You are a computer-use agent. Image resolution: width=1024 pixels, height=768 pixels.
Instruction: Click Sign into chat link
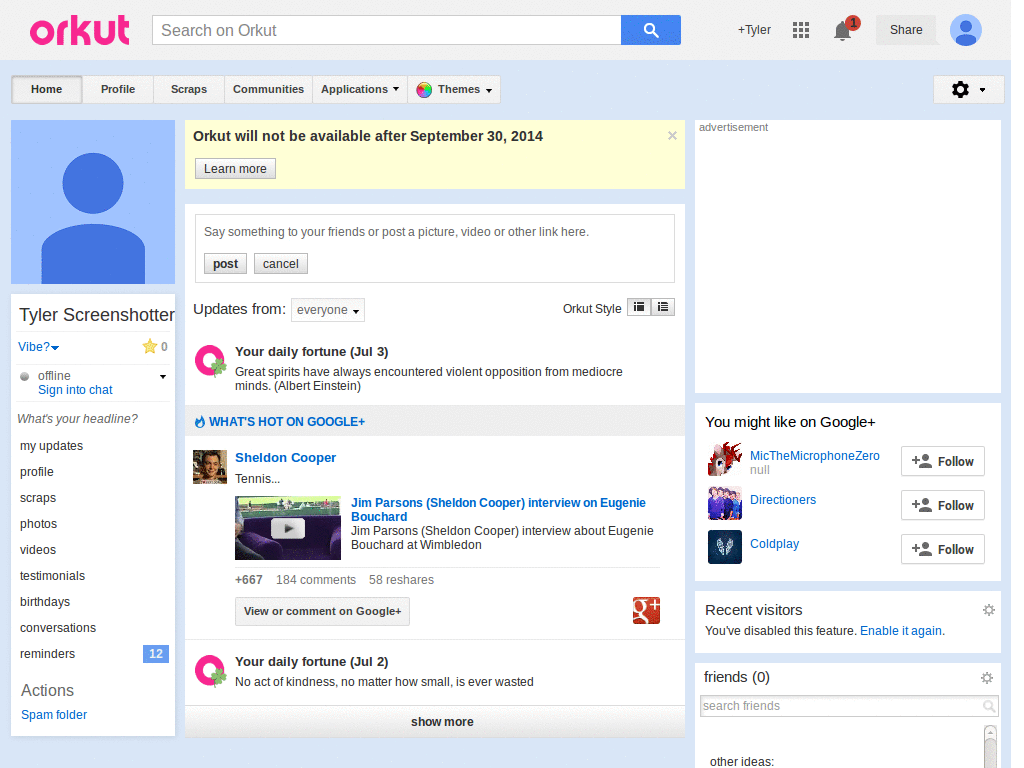point(75,390)
